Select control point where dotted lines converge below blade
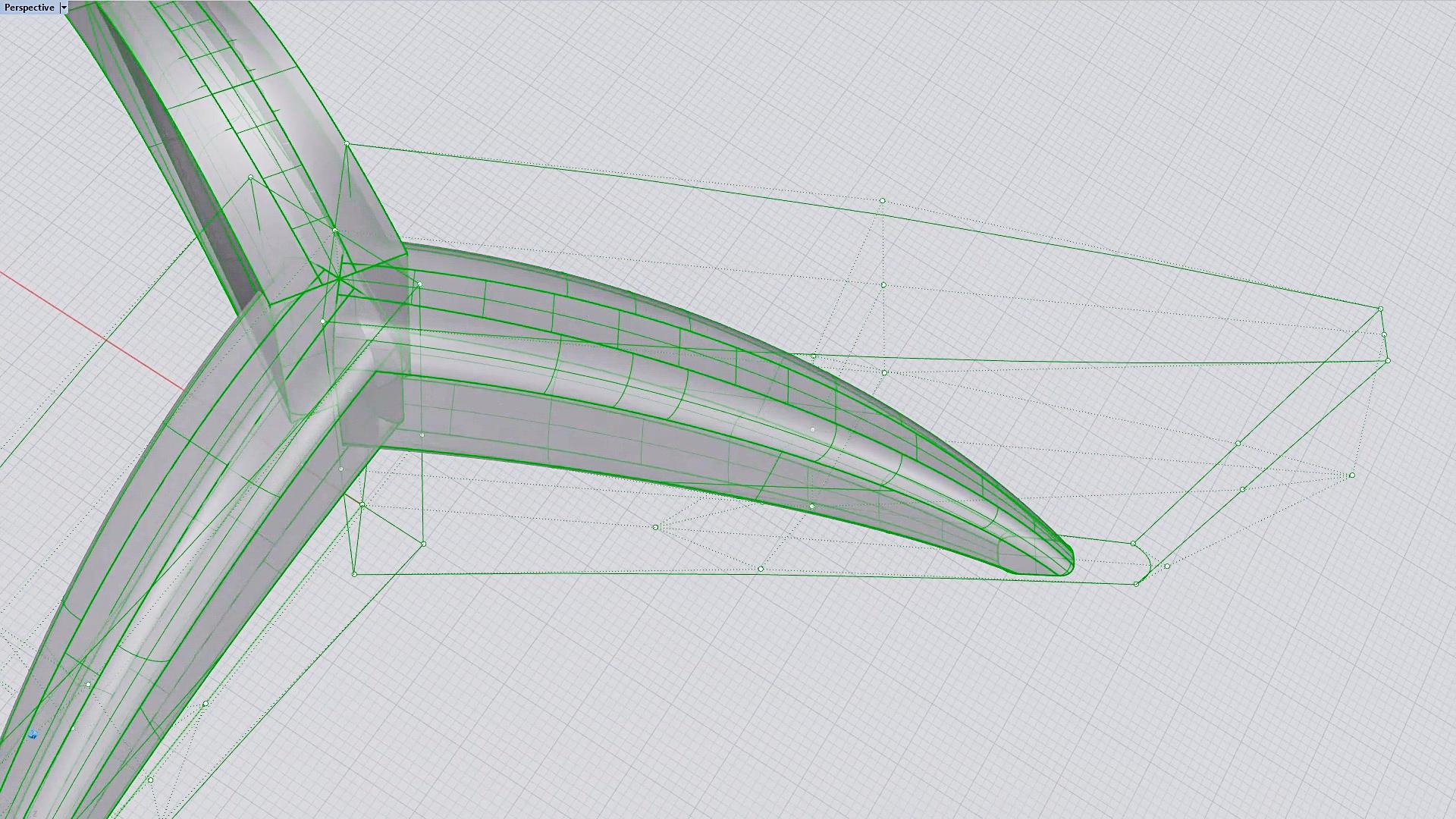This screenshot has width=1456, height=819. point(655,527)
